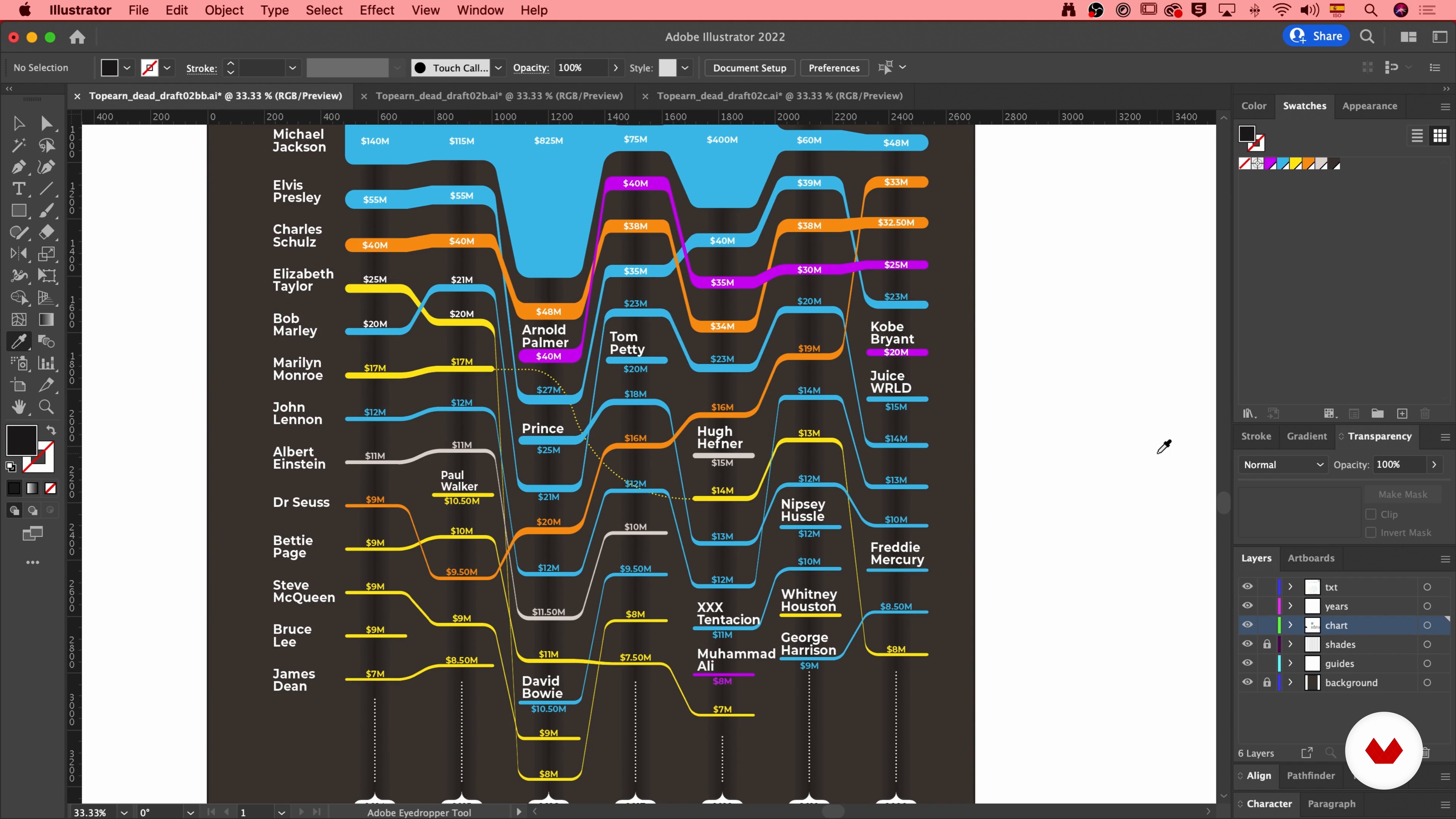1456x819 pixels.
Task: Hide the txt layer
Action: (1247, 587)
